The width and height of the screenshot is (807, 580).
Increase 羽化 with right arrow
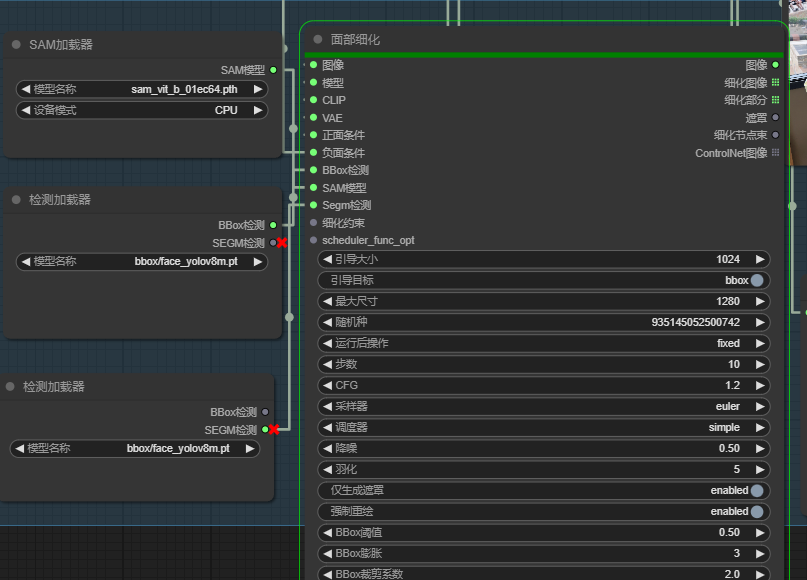click(x=760, y=469)
